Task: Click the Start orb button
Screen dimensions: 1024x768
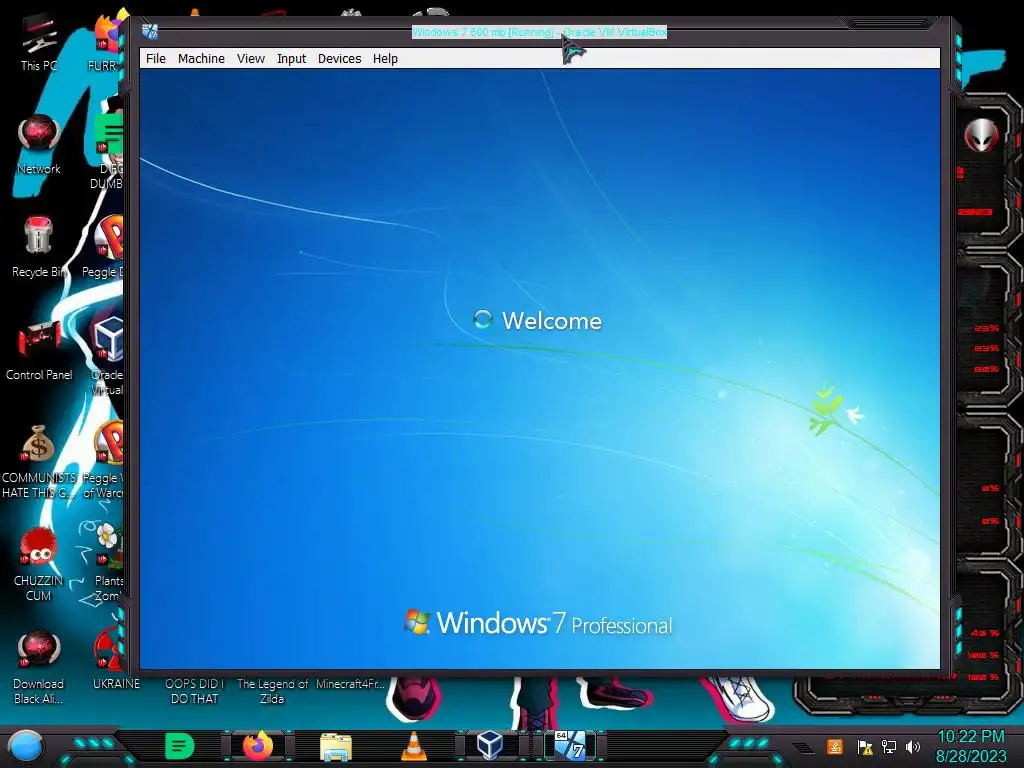Action: pos(26,746)
